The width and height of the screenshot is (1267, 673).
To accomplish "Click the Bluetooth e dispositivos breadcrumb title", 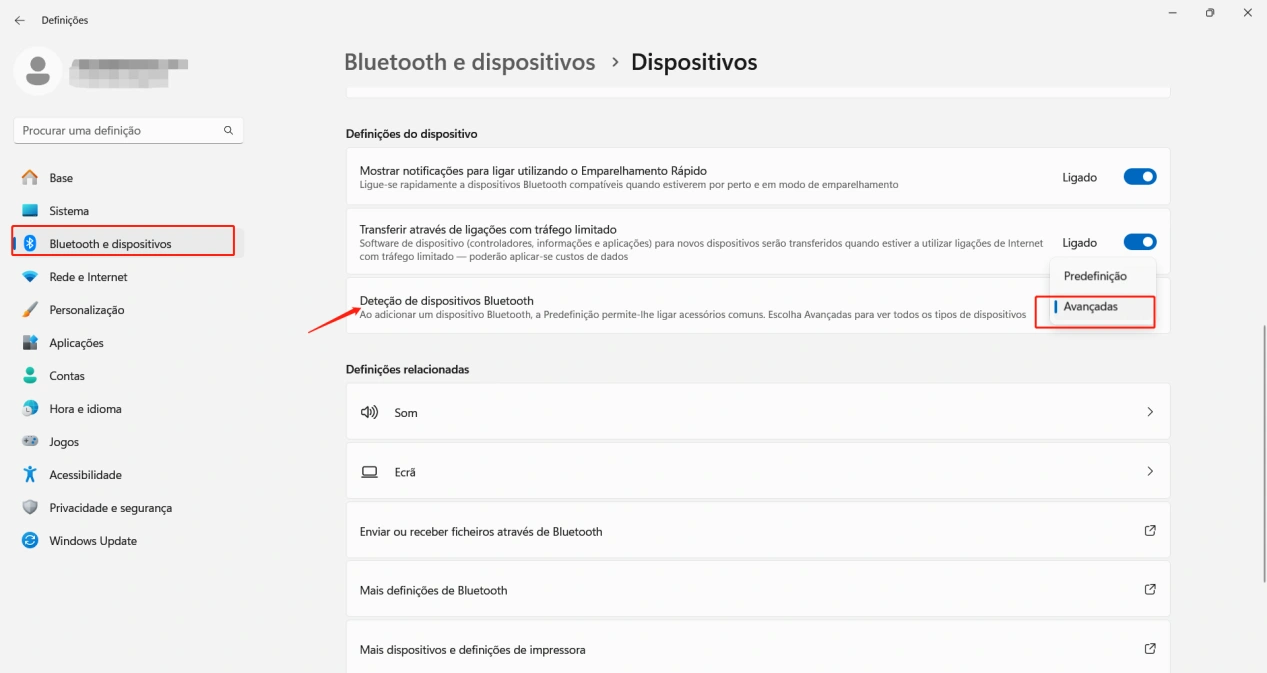I will point(469,62).
